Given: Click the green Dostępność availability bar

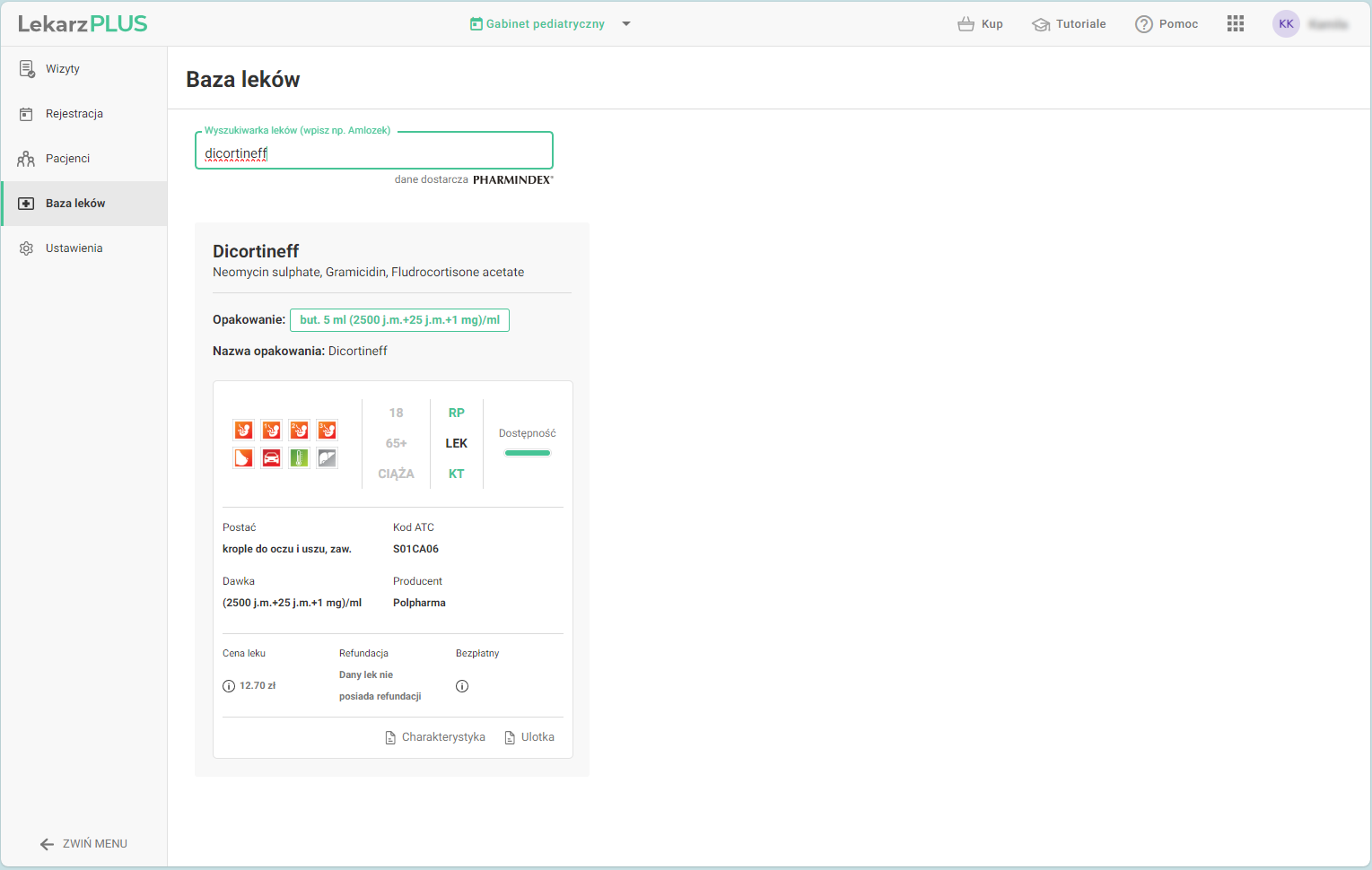Looking at the screenshot, I should tap(527, 453).
